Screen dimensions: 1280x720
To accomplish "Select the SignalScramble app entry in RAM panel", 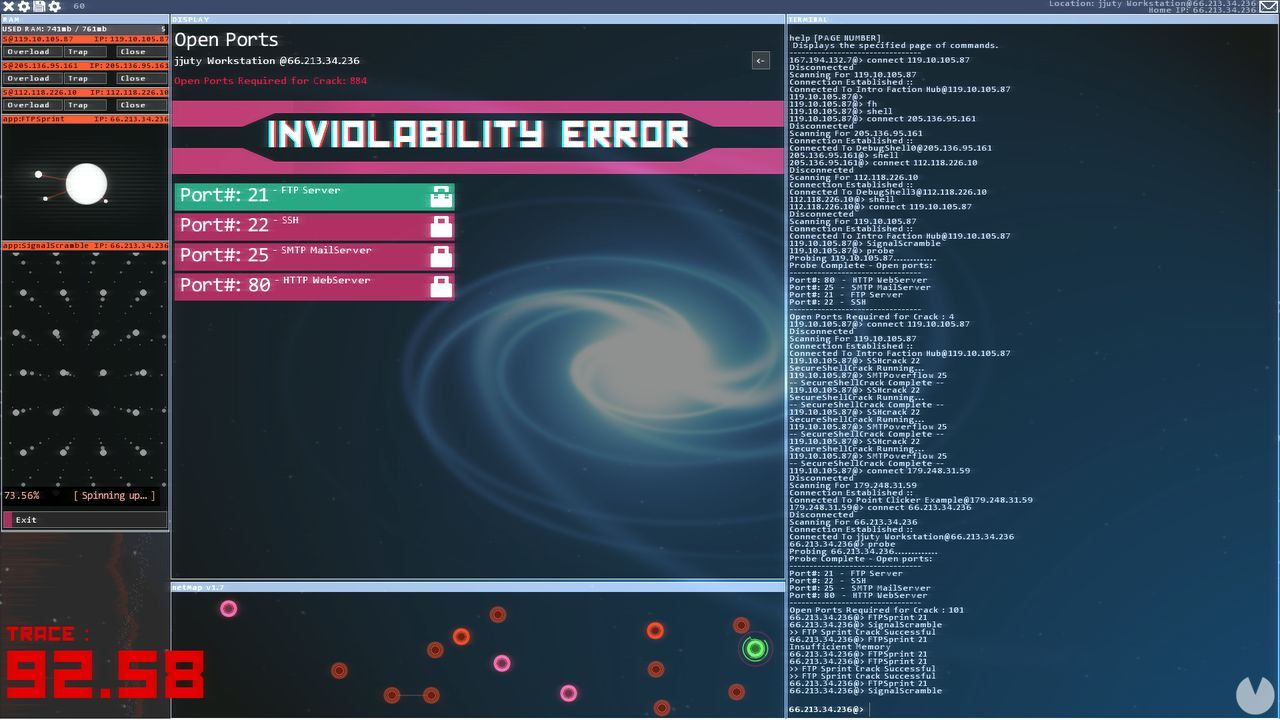I will click(x=85, y=243).
